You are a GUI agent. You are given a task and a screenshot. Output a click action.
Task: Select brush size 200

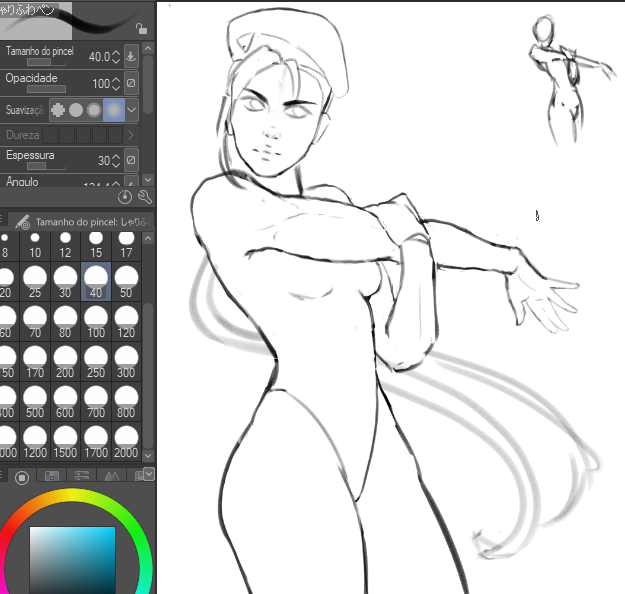[x=65, y=362]
